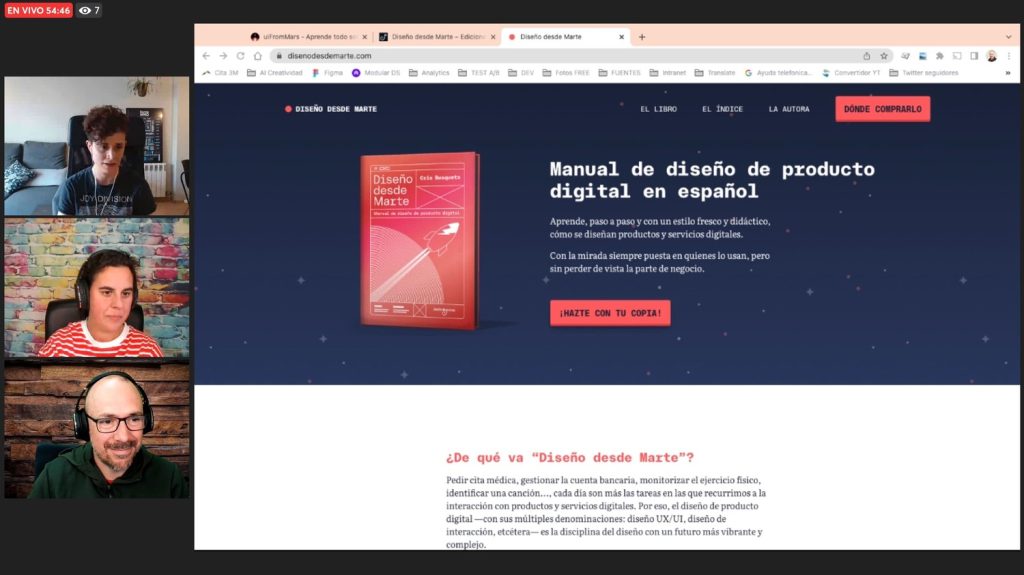The width and height of the screenshot is (1024, 575).
Task: Click the DÓNDE COMPRARLO button
Action: pos(882,109)
